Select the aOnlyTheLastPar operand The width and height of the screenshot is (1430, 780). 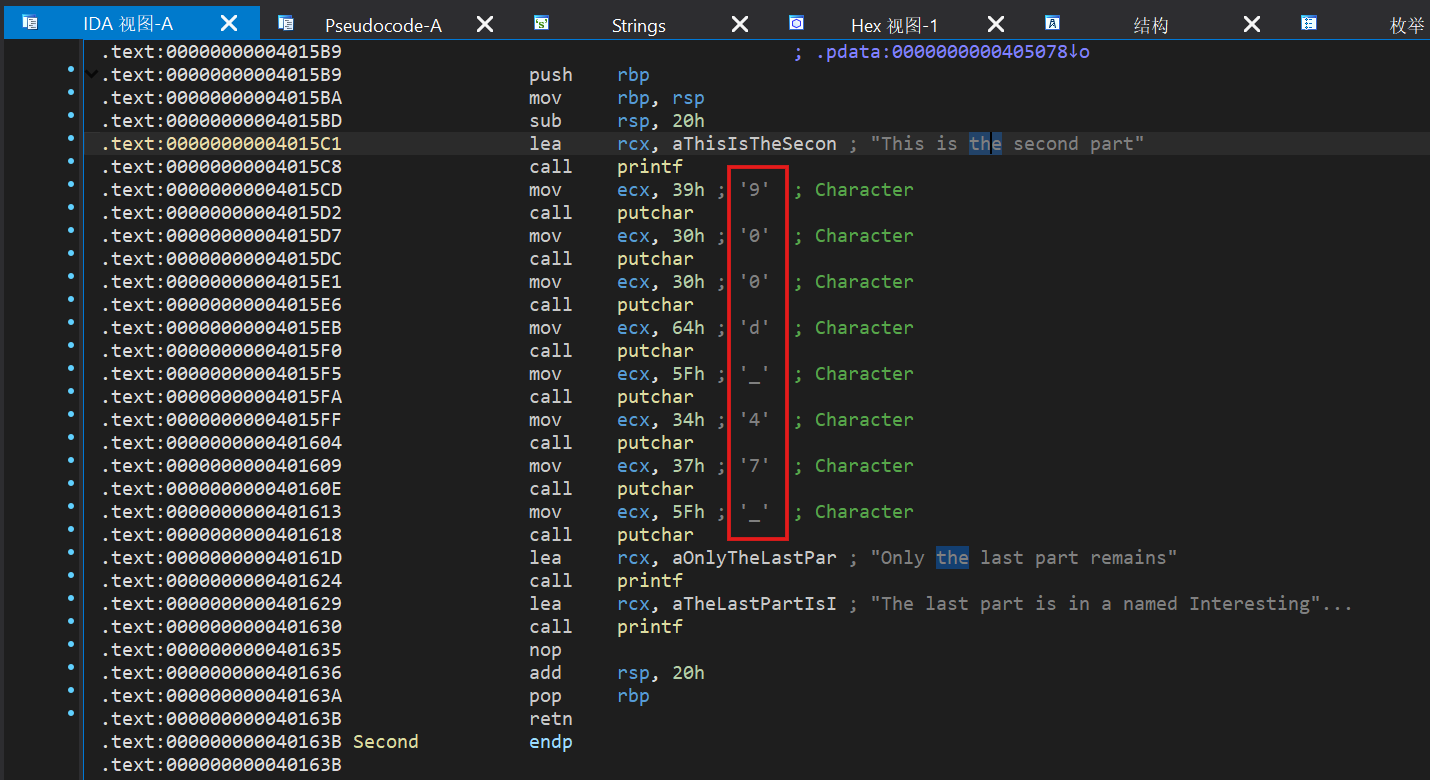click(x=755, y=558)
